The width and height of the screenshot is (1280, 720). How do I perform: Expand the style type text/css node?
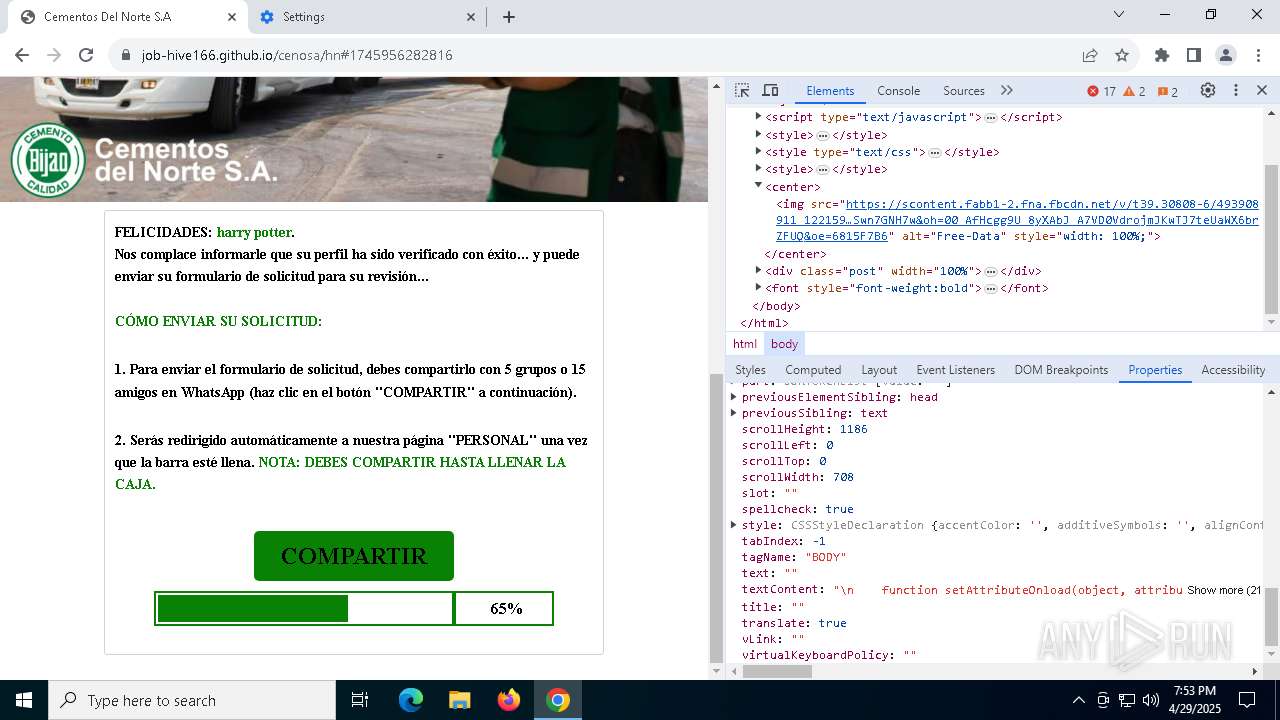point(758,152)
